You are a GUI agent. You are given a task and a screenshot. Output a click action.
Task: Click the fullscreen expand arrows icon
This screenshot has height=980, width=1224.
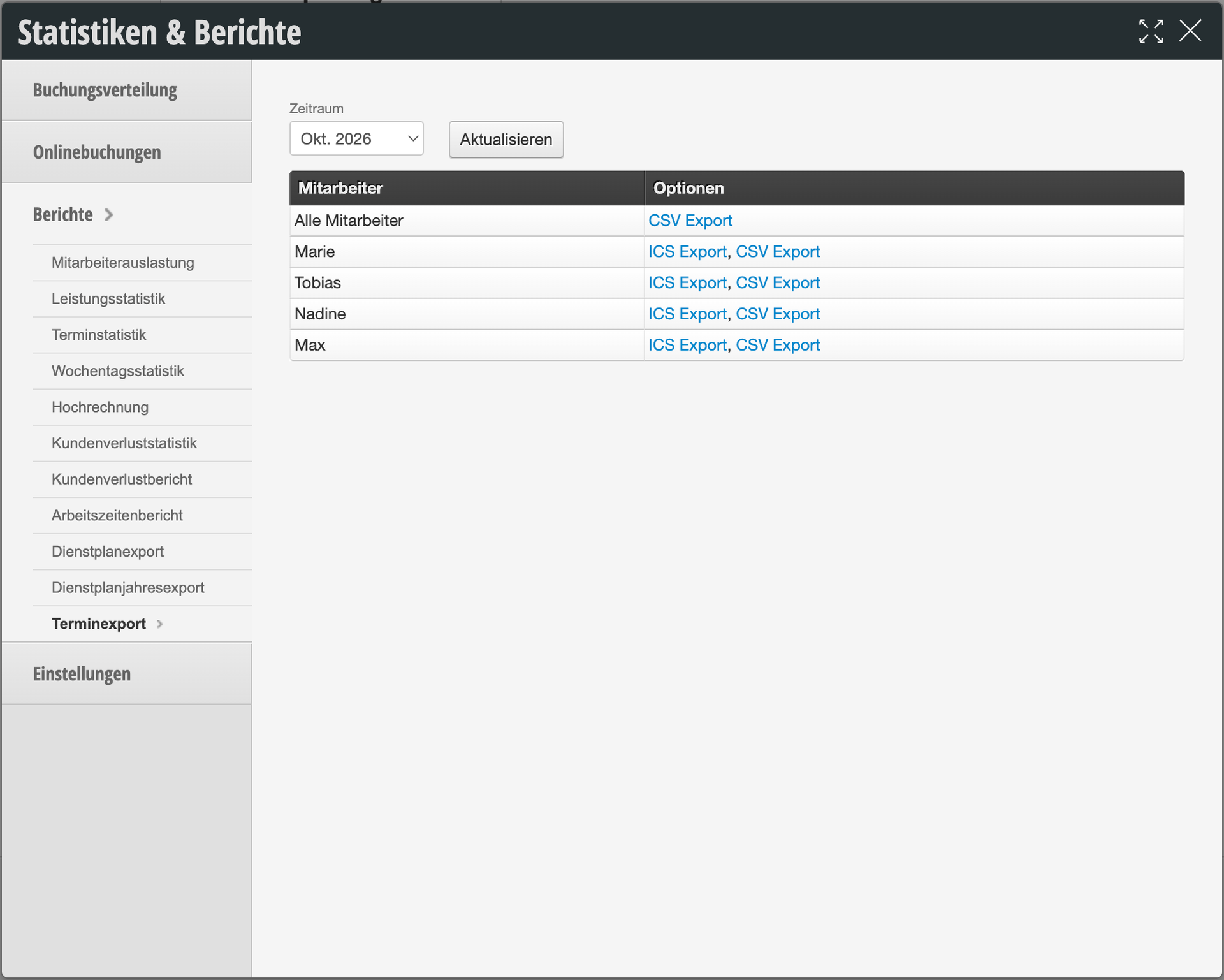tap(1151, 31)
